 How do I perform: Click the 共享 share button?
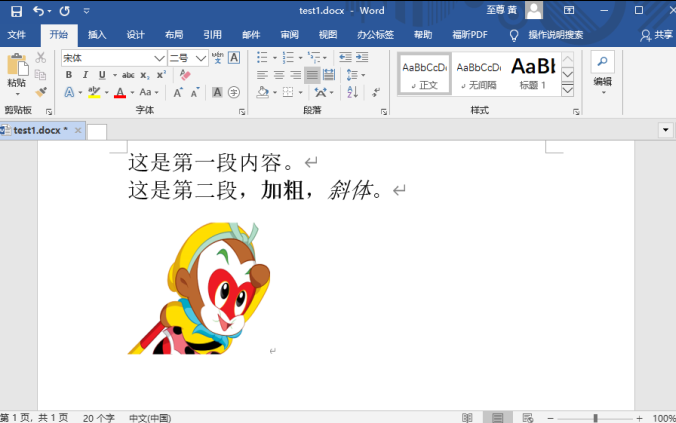pos(656,35)
